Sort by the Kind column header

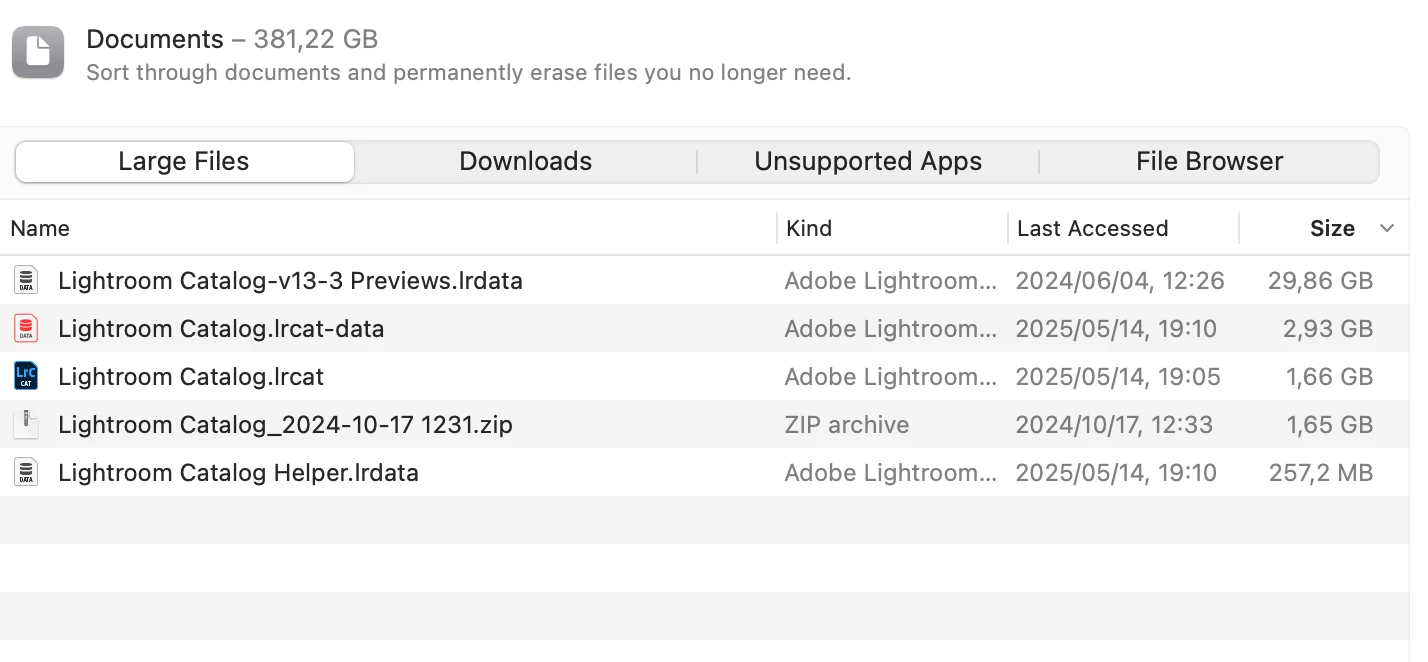809,229
